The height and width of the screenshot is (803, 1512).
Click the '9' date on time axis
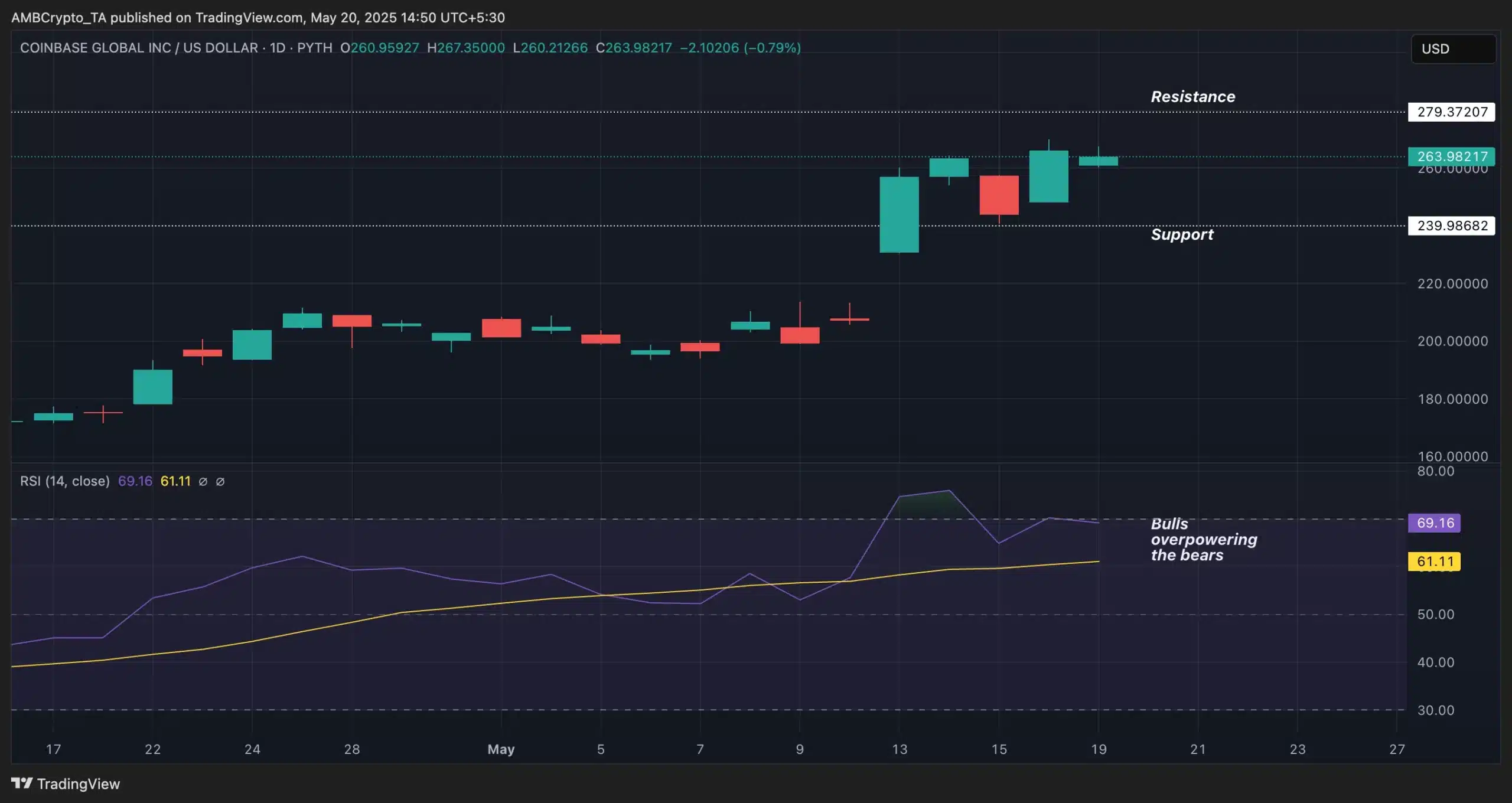(800, 749)
